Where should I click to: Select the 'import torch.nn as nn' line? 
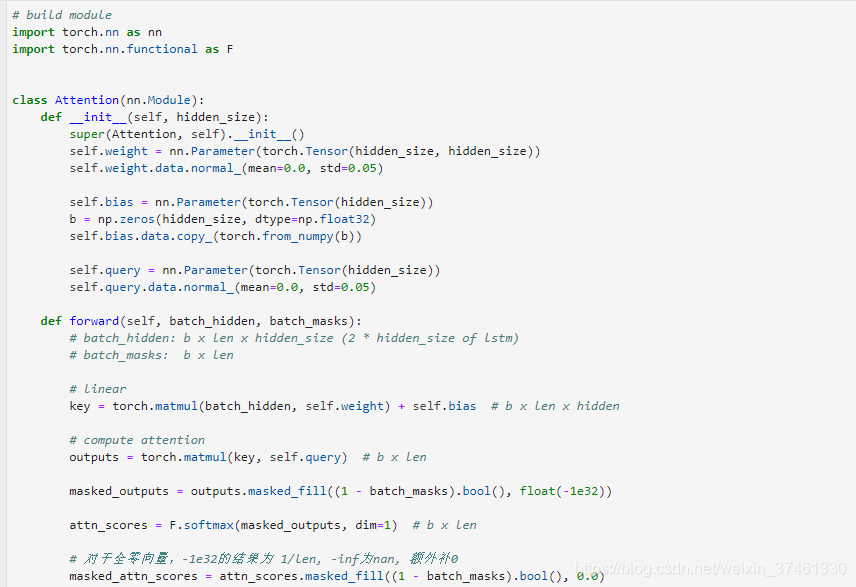click(x=87, y=32)
